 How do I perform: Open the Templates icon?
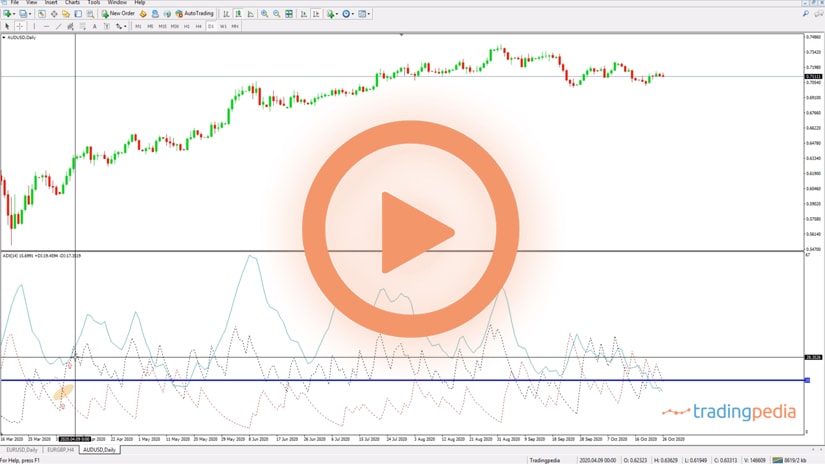click(362, 14)
